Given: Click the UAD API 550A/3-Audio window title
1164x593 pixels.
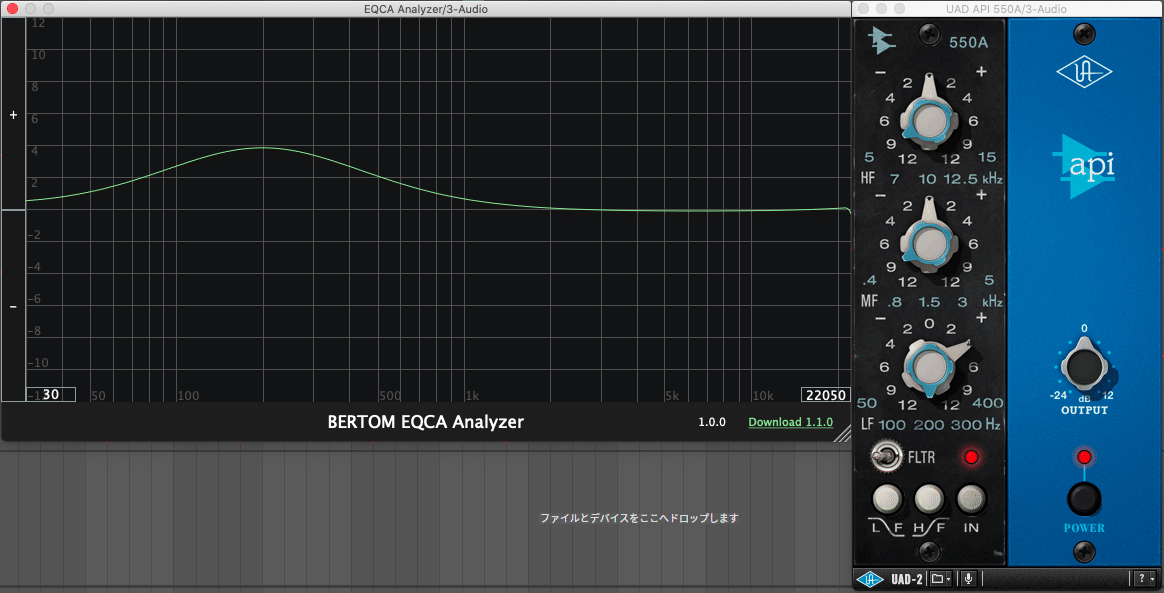Looking at the screenshot, I should tap(1007, 9).
